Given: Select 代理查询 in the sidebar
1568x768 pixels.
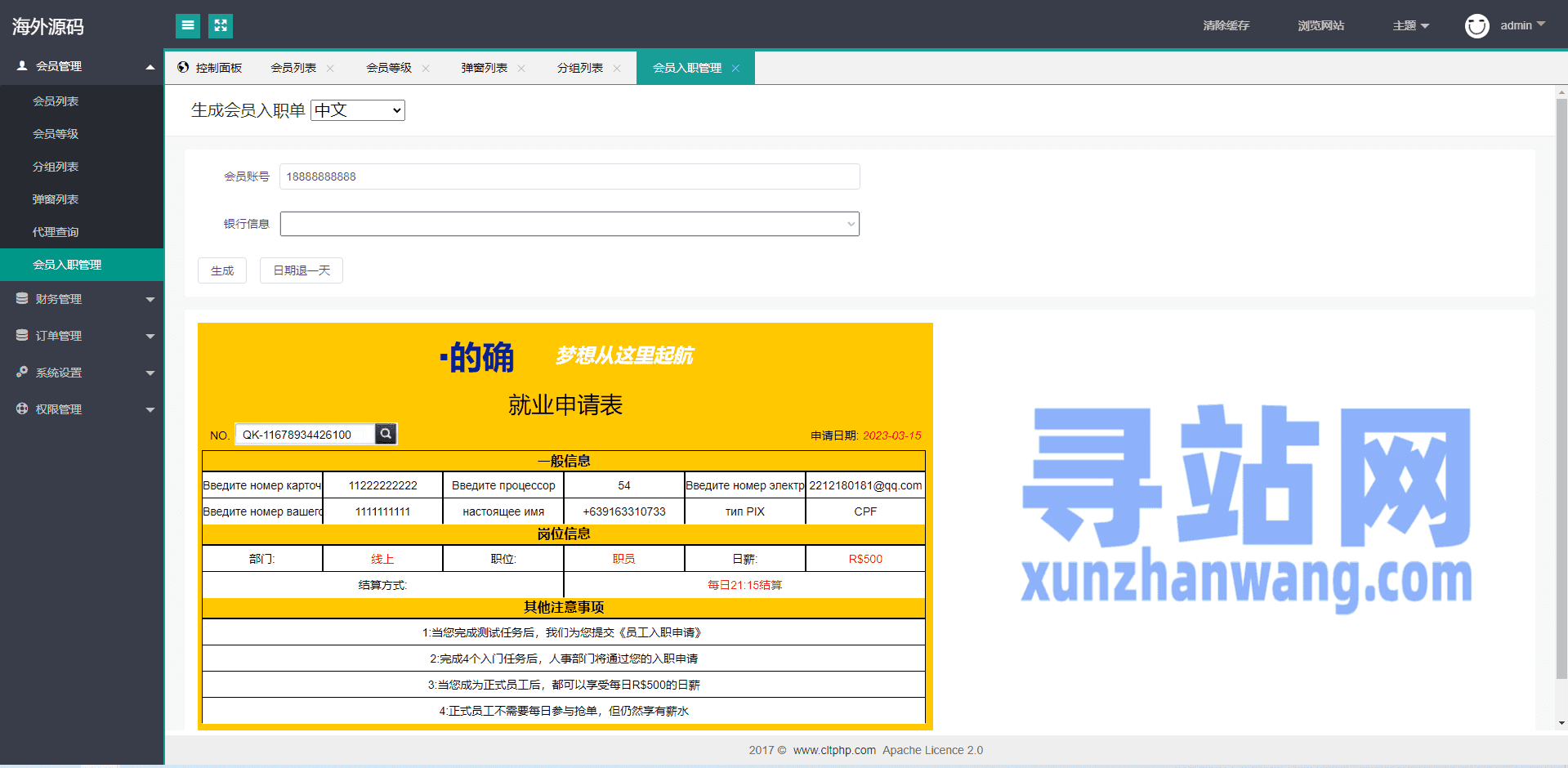Looking at the screenshot, I should tap(56, 232).
